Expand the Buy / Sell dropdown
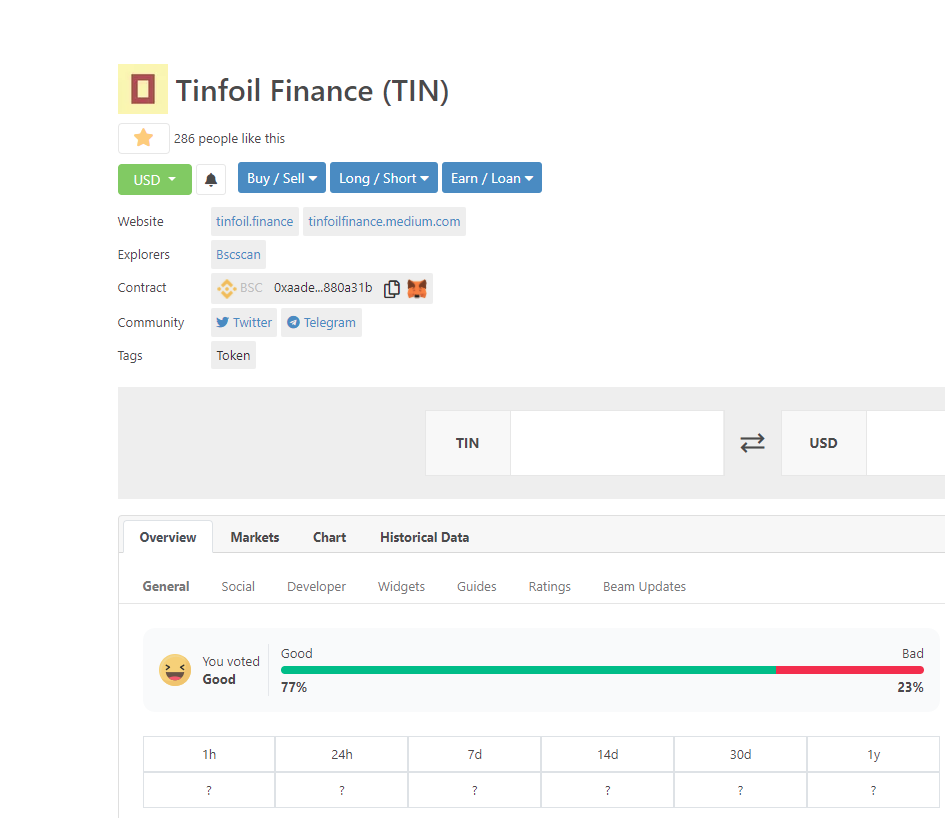Viewport: 945px width, 818px height. tap(282, 178)
